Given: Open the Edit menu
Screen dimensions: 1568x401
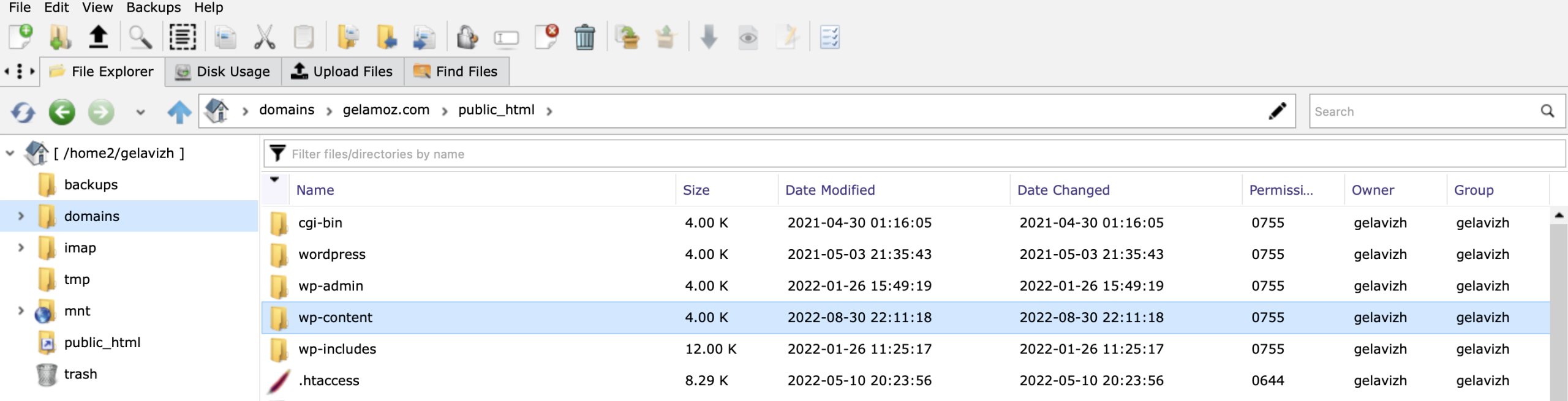Looking at the screenshot, I should click(56, 7).
